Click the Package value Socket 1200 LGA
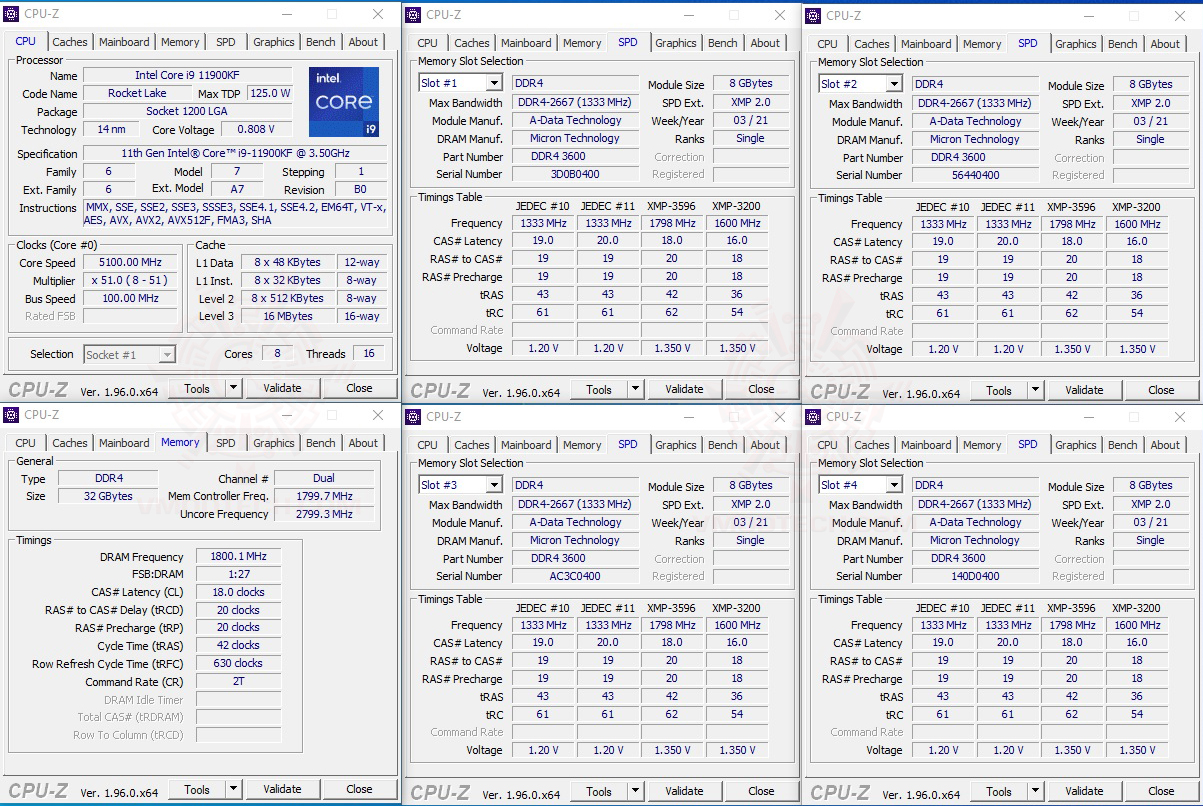Image resolution: width=1203 pixels, height=806 pixels. click(x=187, y=111)
